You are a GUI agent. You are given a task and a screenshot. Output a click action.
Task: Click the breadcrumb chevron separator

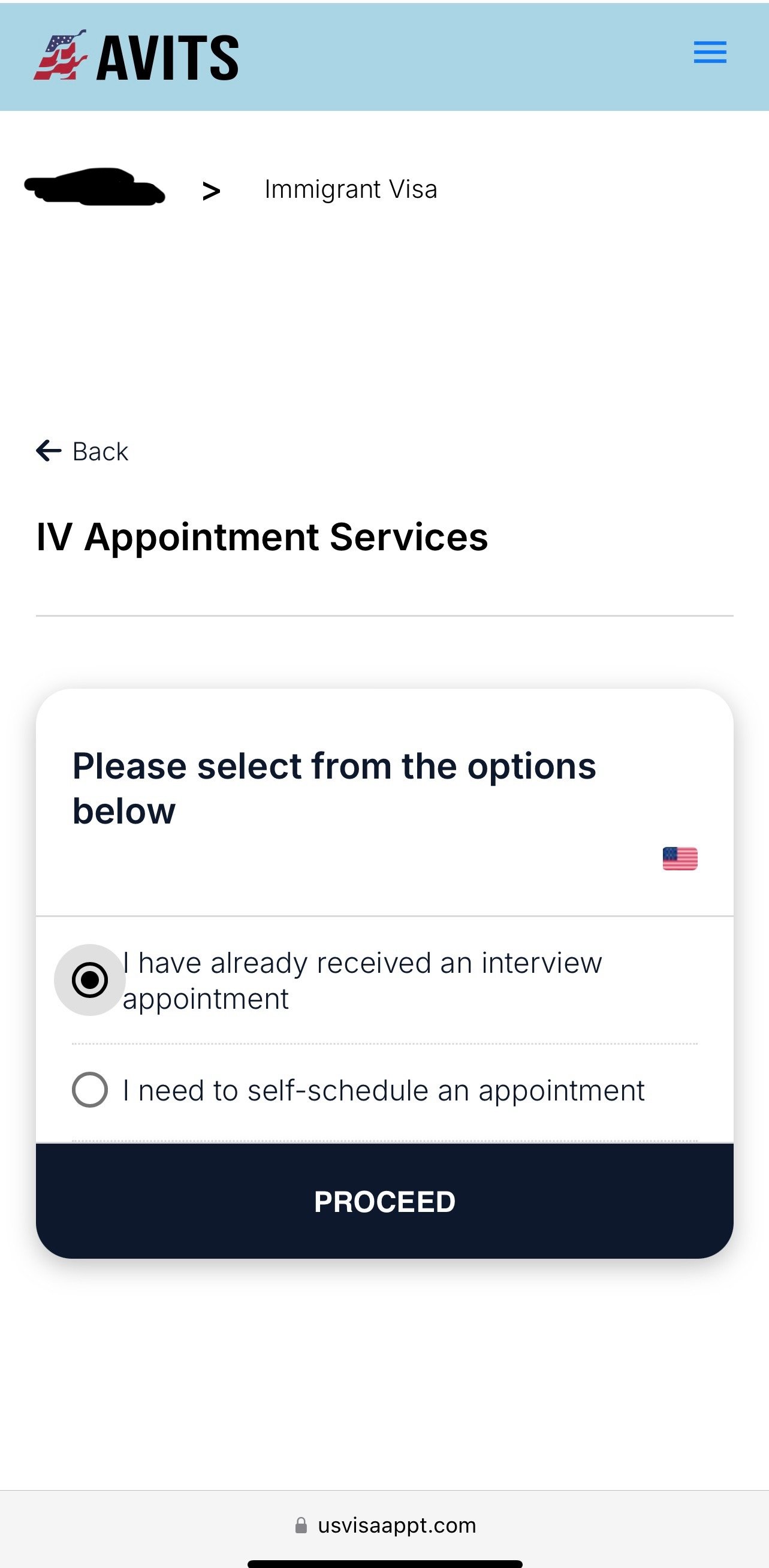[210, 191]
